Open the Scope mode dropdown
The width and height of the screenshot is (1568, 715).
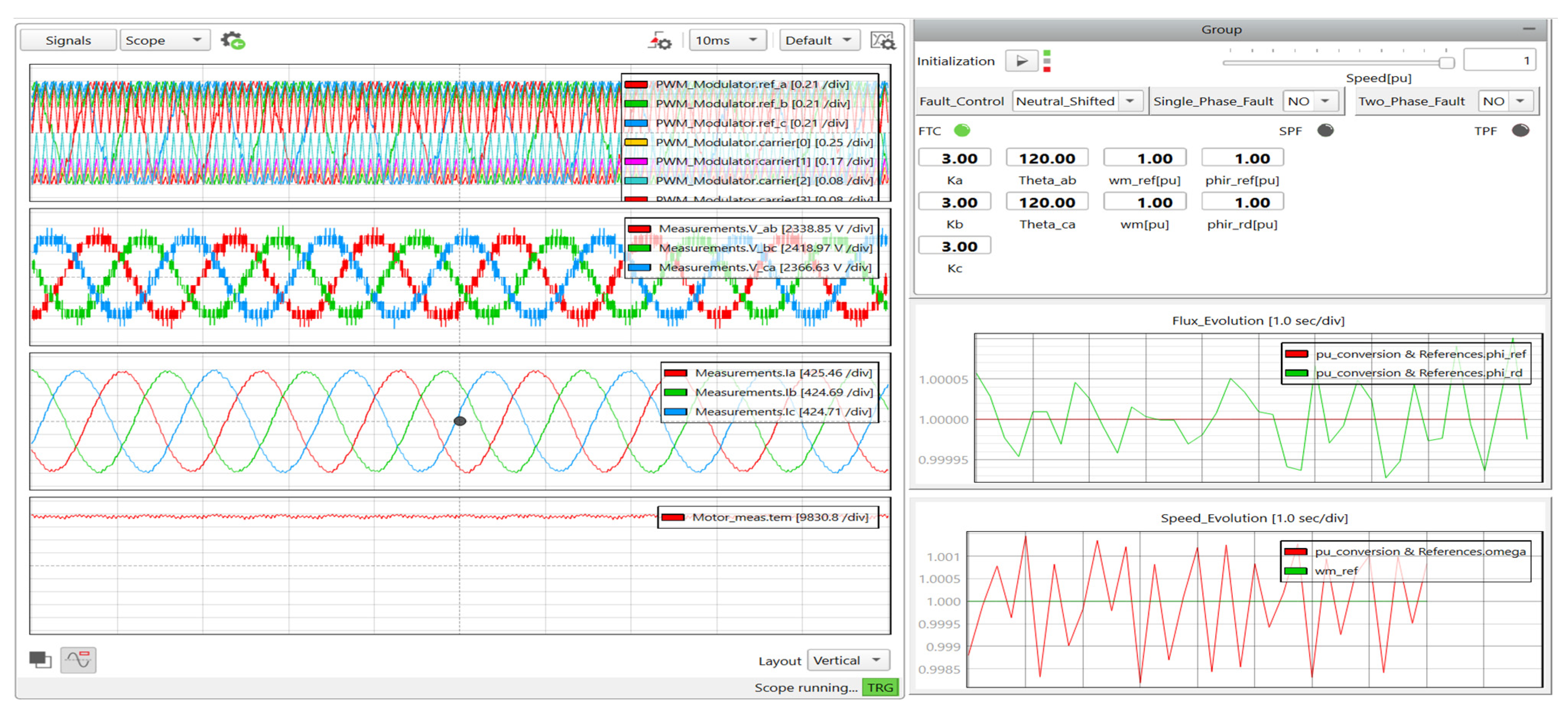coord(165,40)
